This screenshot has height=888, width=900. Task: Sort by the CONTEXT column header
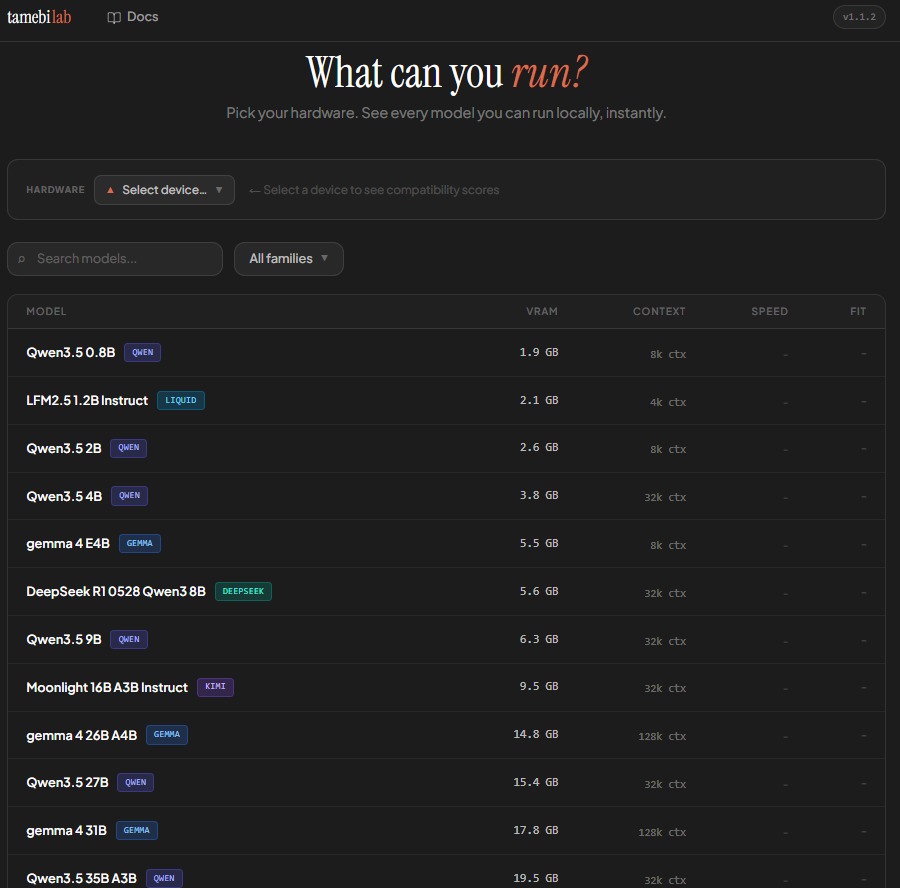point(659,311)
